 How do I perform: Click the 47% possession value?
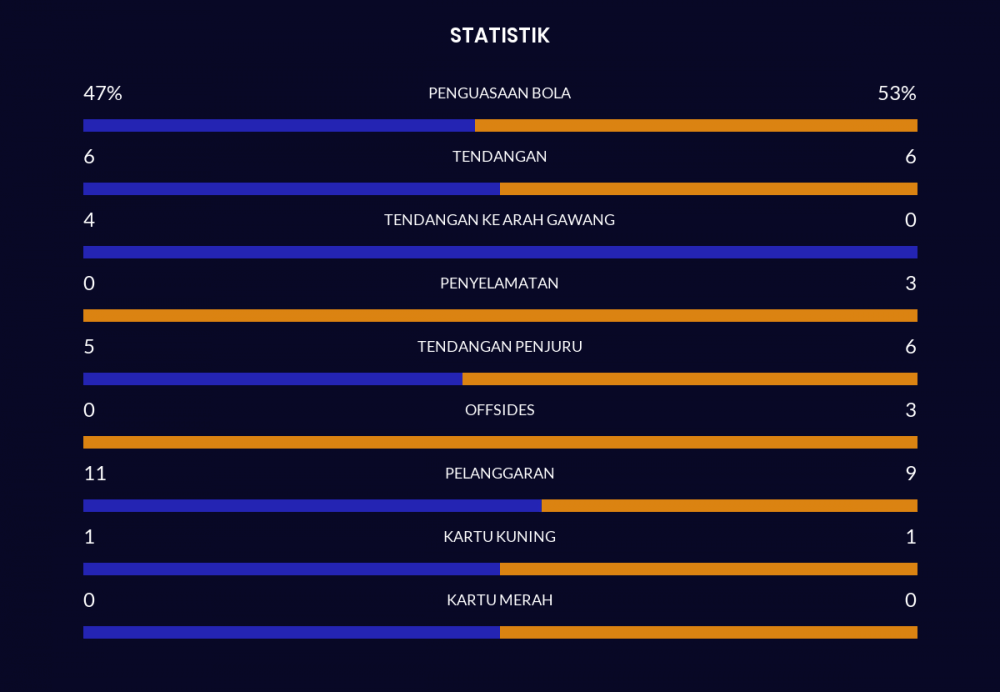tap(102, 93)
